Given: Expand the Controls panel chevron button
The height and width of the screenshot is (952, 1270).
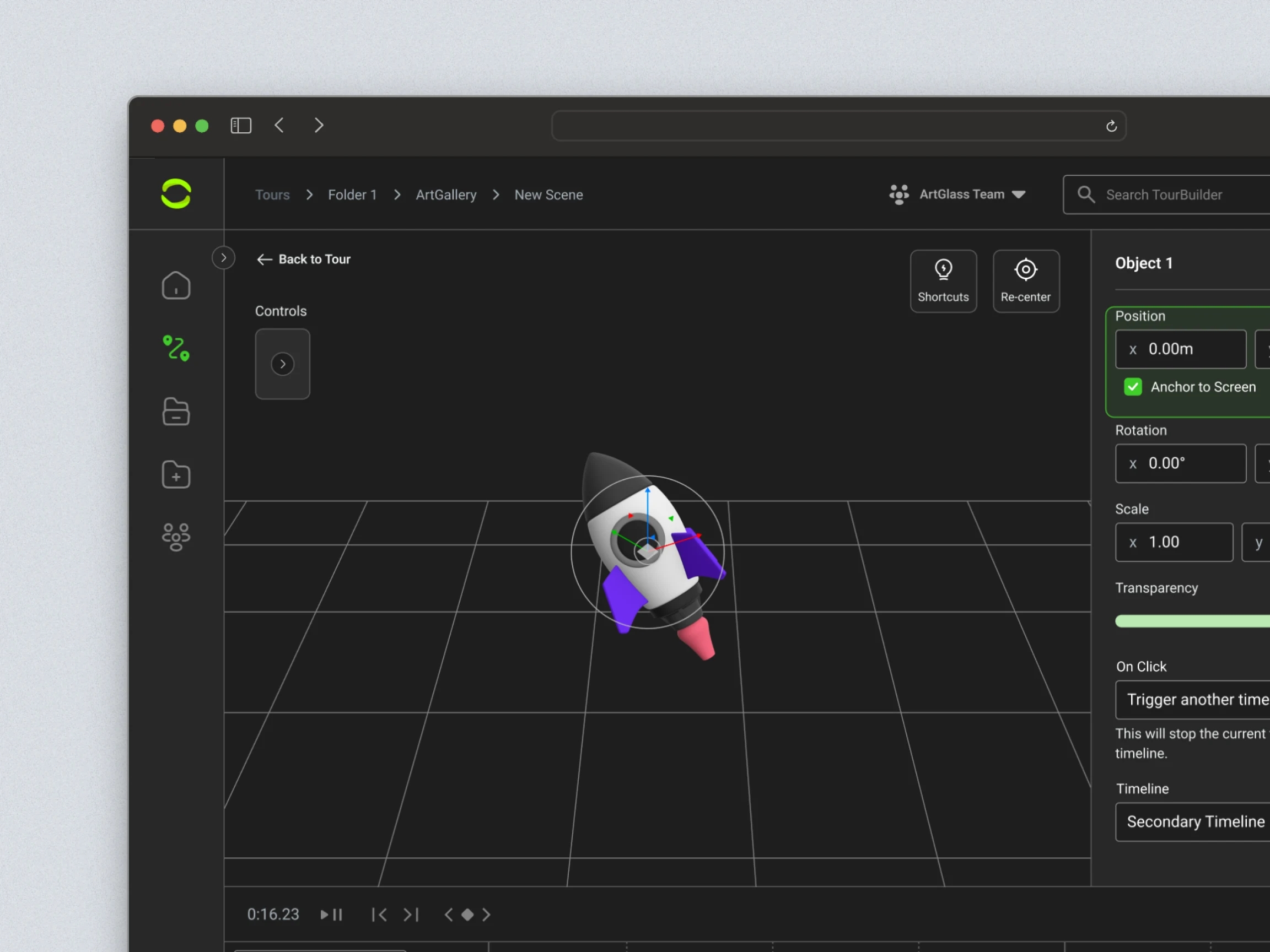Looking at the screenshot, I should coord(282,364).
